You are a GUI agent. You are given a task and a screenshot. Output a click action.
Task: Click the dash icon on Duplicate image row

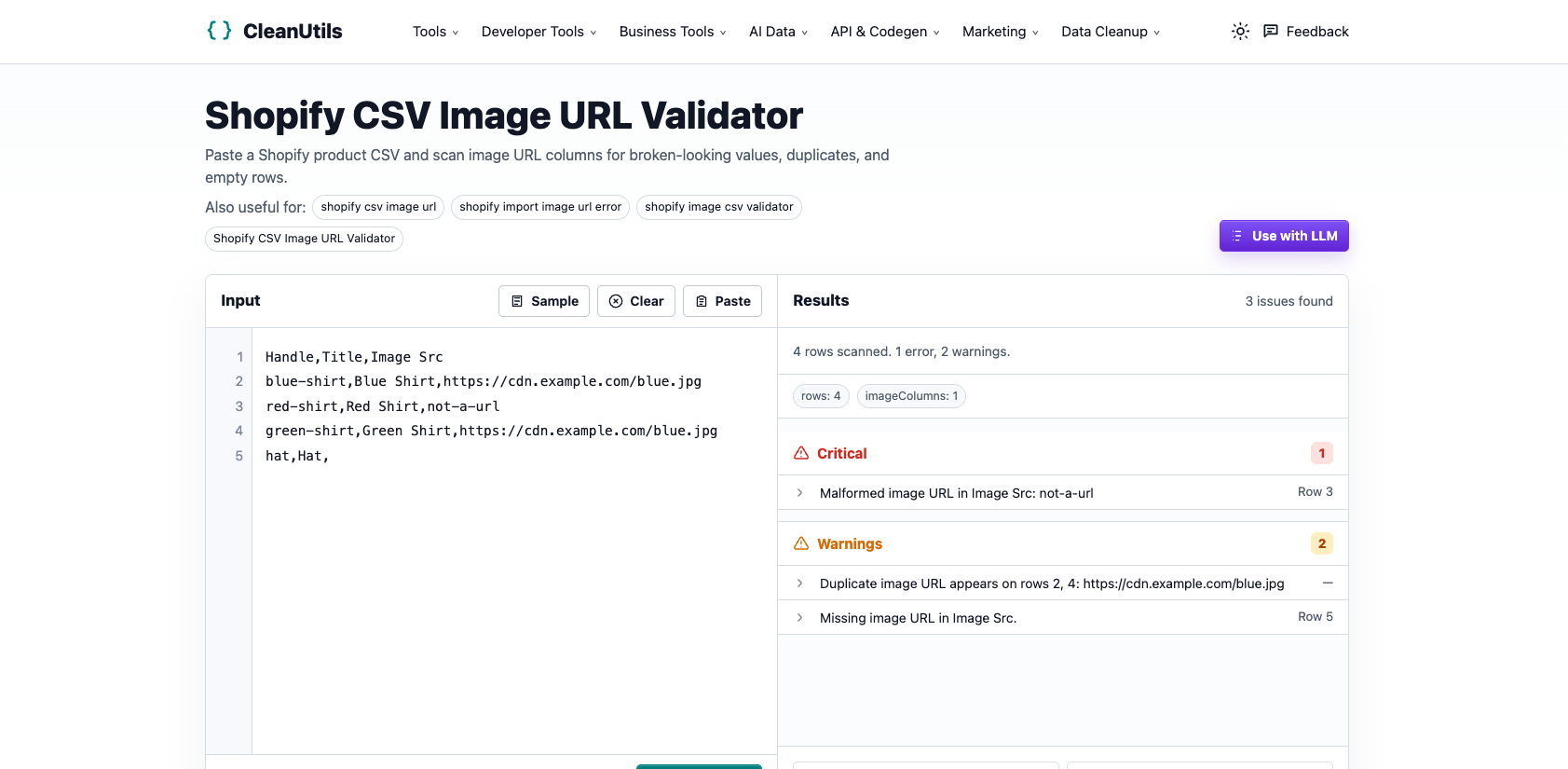point(1328,583)
